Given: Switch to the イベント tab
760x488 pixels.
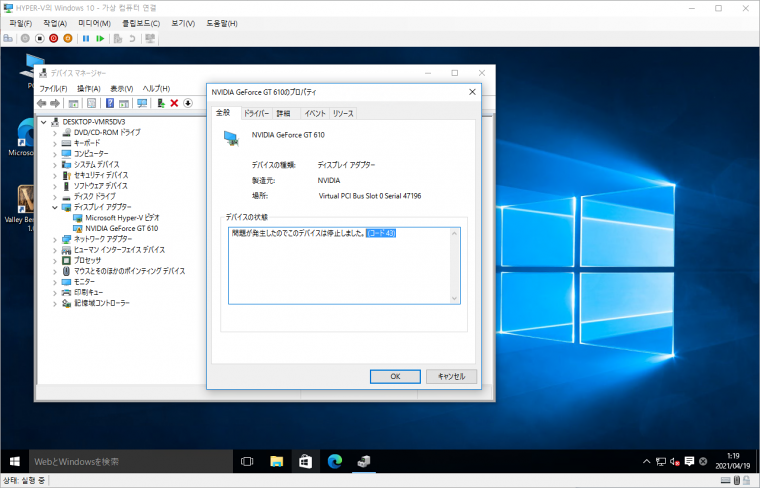Looking at the screenshot, I should (x=315, y=113).
